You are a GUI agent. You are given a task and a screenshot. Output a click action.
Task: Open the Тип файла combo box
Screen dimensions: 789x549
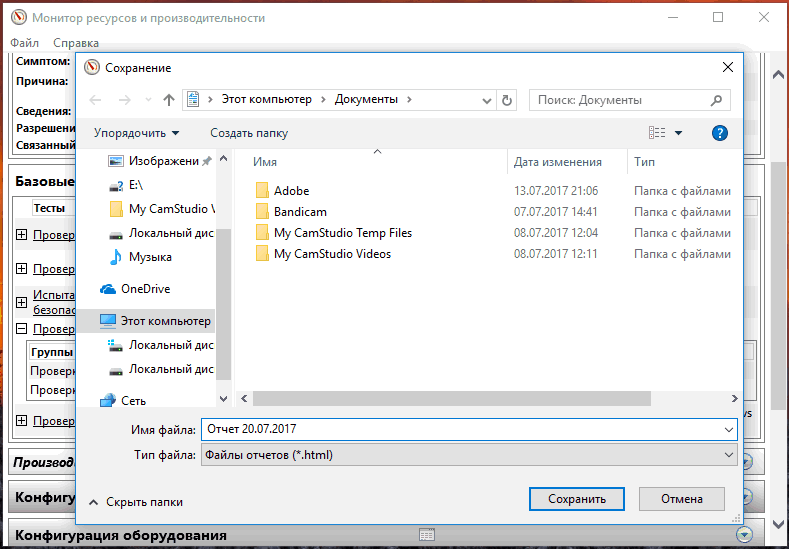pos(469,455)
